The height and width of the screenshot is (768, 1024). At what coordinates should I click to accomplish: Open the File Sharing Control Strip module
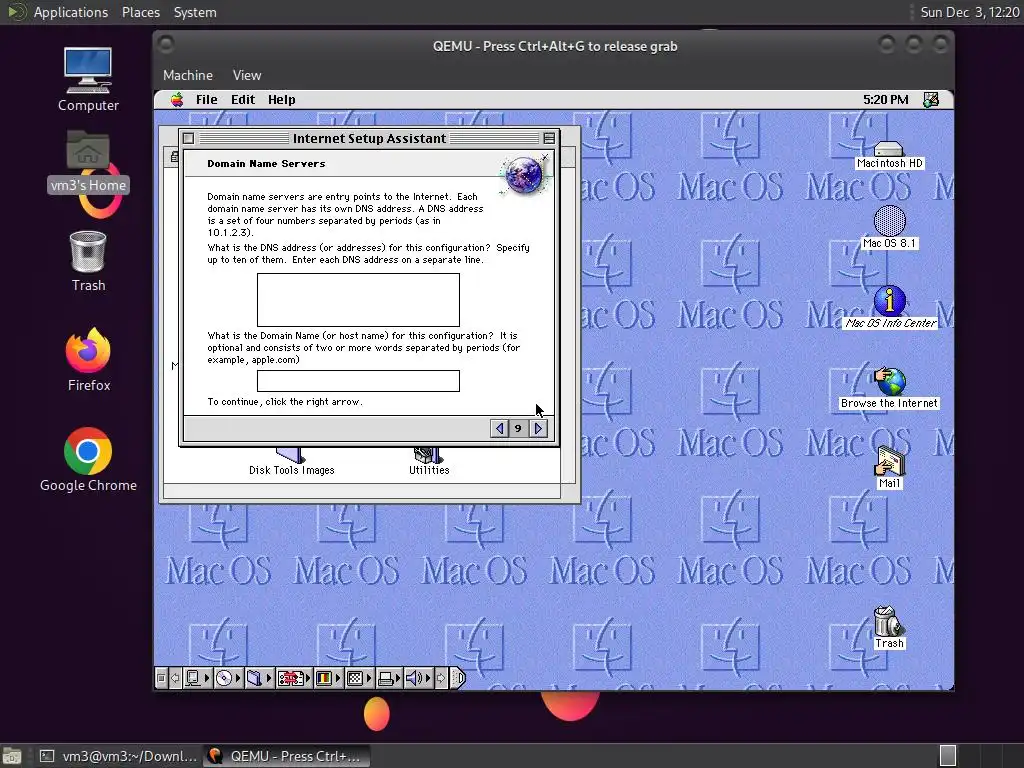(259, 678)
